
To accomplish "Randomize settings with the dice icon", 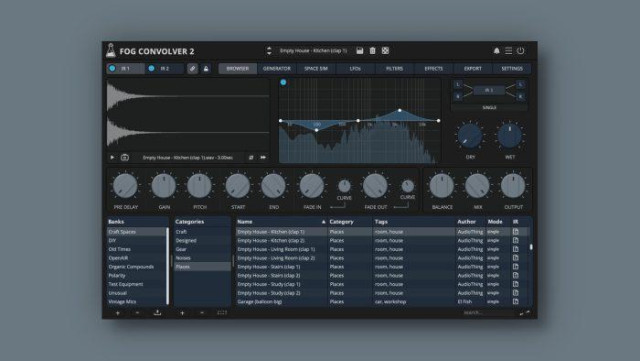I will (x=385, y=51).
